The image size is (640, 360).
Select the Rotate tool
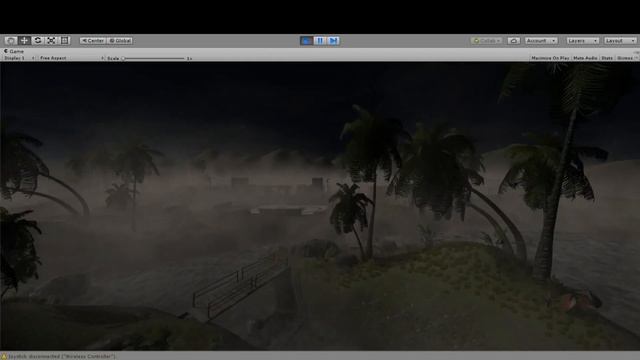(x=38, y=40)
